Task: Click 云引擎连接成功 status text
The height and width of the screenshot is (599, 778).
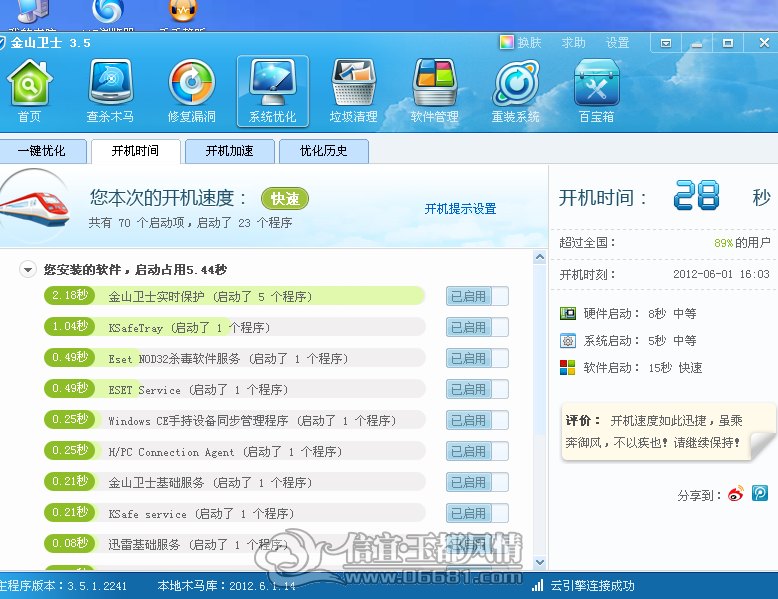Action: click(x=592, y=586)
